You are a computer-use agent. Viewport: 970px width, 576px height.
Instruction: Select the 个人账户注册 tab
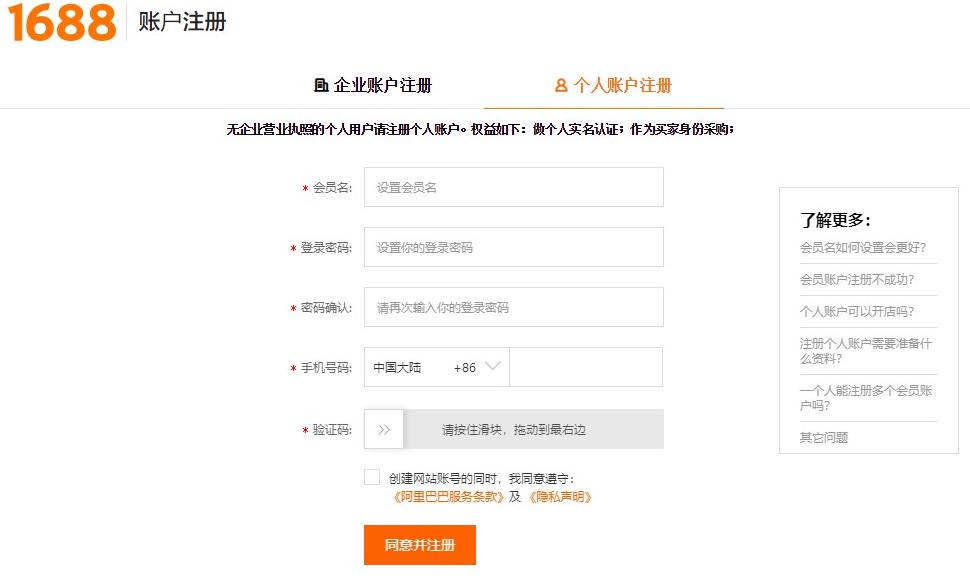[613, 85]
